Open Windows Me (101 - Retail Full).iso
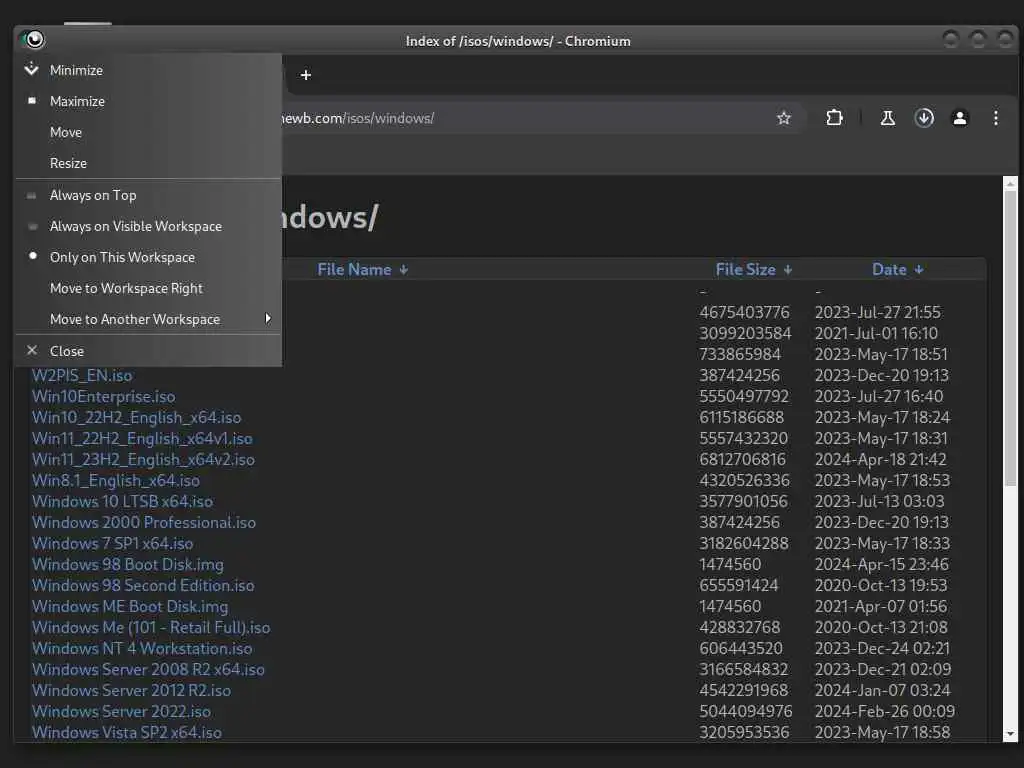The height and width of the screenshot is (768, 1024). point(151,628)
